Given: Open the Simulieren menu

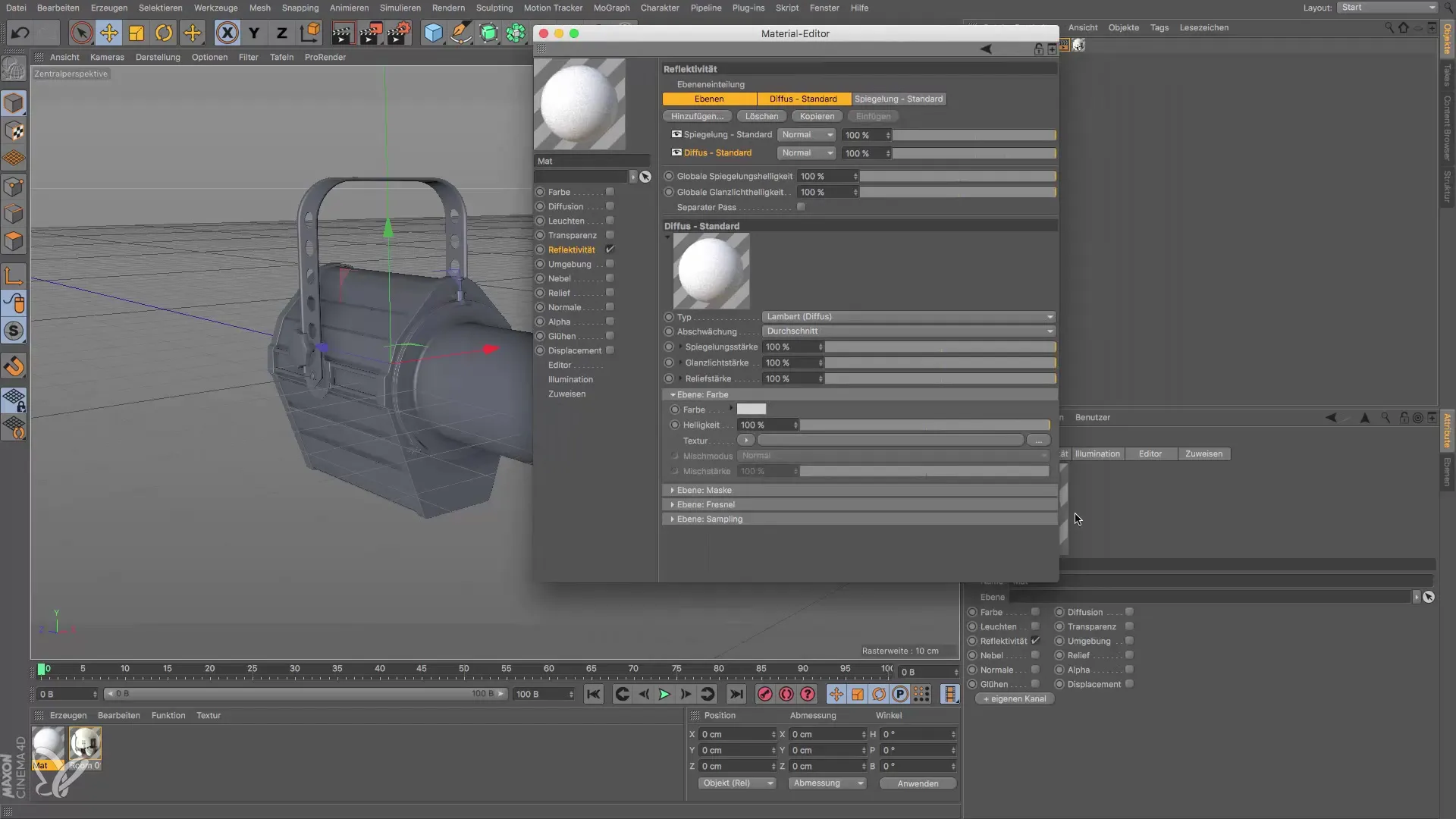Looking at the screenshot, I should pos(400,8).
